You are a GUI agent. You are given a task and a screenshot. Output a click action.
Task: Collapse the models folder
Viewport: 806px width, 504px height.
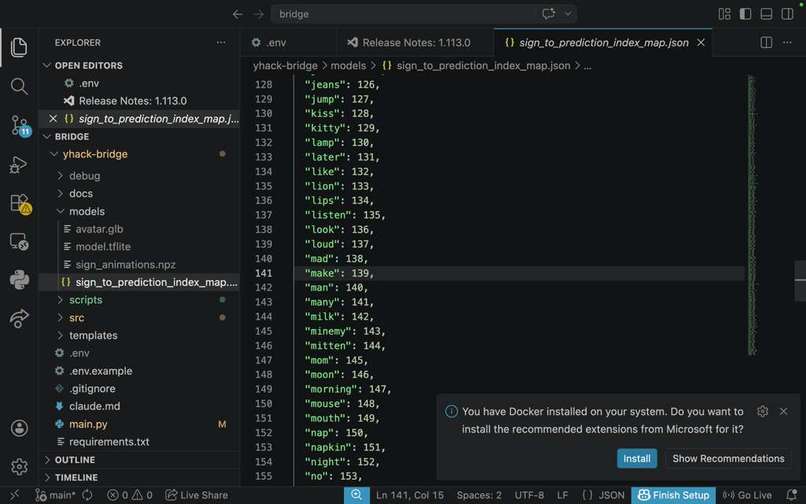60,211
